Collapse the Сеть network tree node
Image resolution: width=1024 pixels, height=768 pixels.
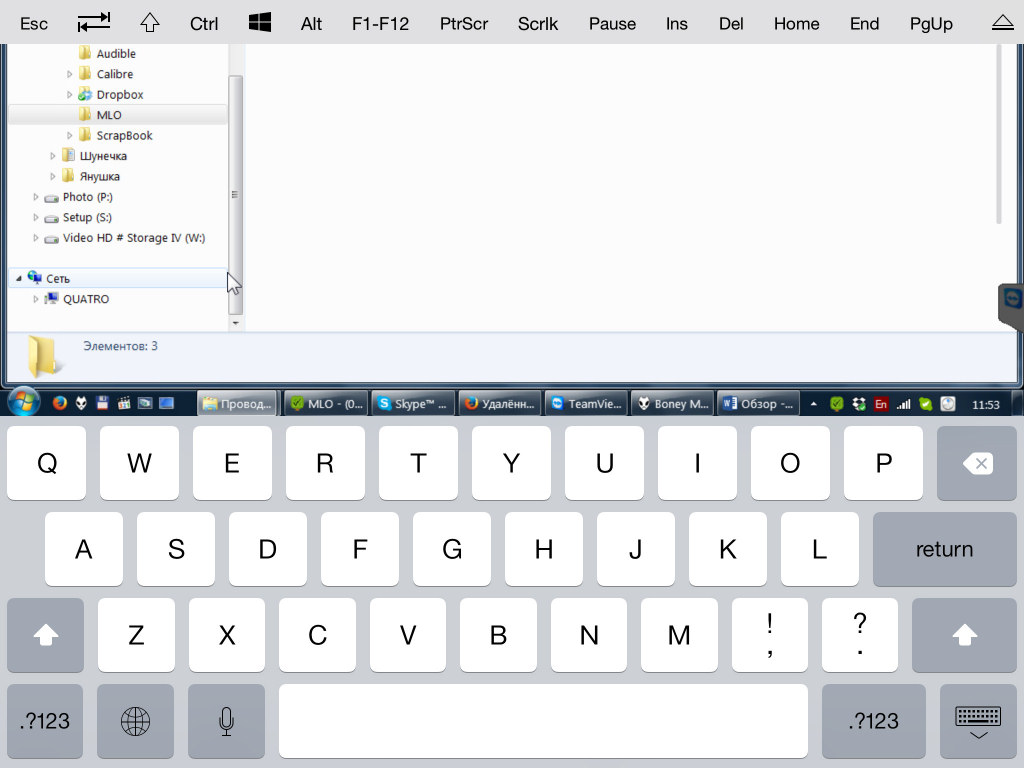click(19, 279)
